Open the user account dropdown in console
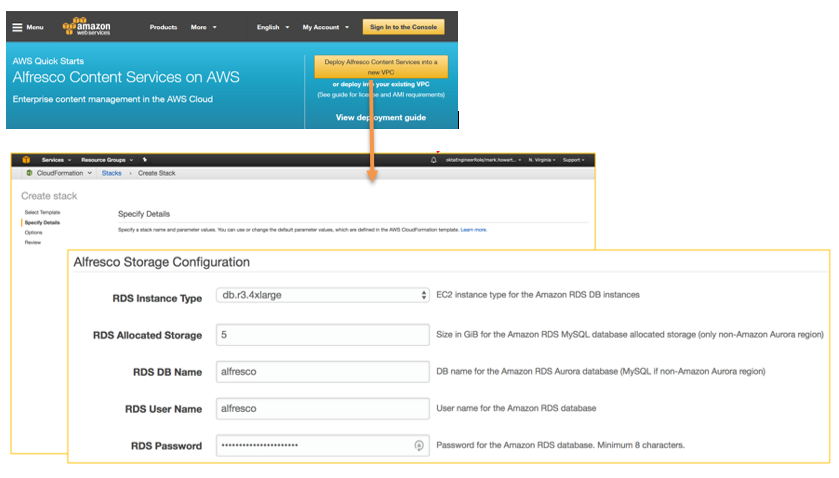 coord(483,160)
